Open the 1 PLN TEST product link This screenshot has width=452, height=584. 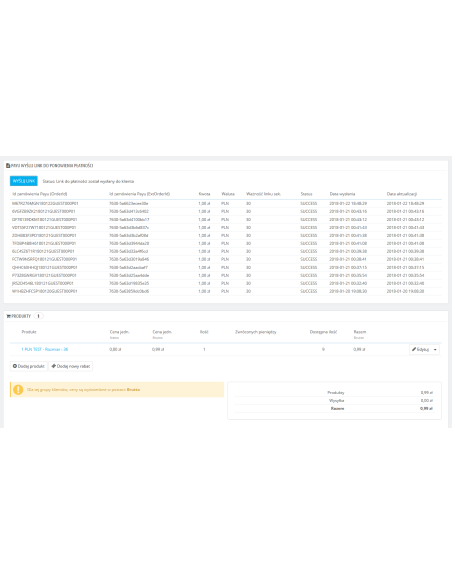(x=45, y=349)
